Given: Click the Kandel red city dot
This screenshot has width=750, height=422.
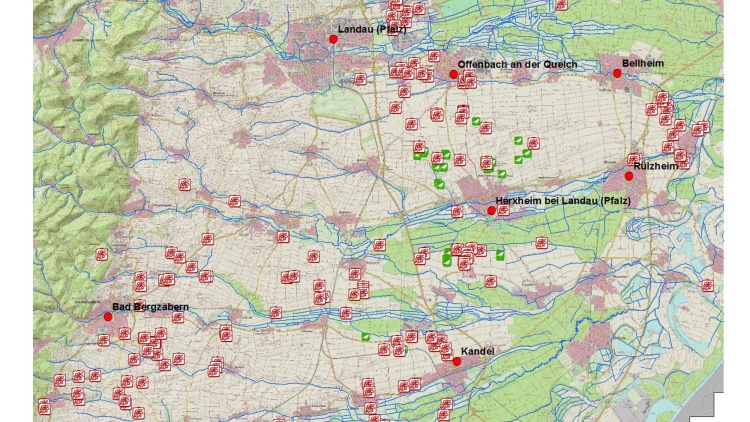Looking at the screenshot, I should pyautogui.click(x=457, y=361).
